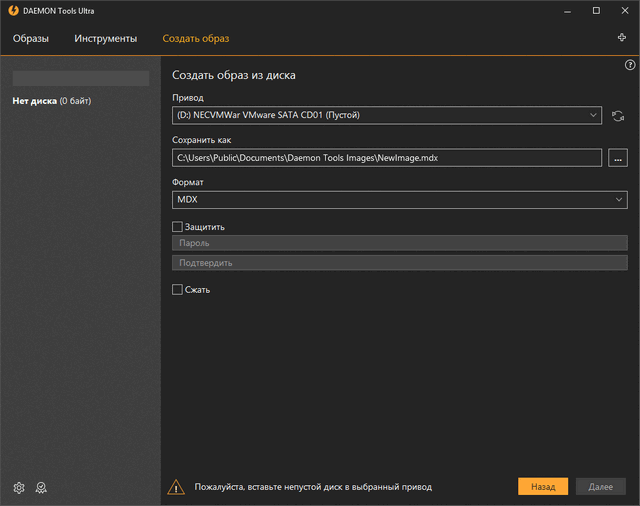Open the Формат dropdown showing MDX
Screen dimensions: 640x506
click(399, 200)
